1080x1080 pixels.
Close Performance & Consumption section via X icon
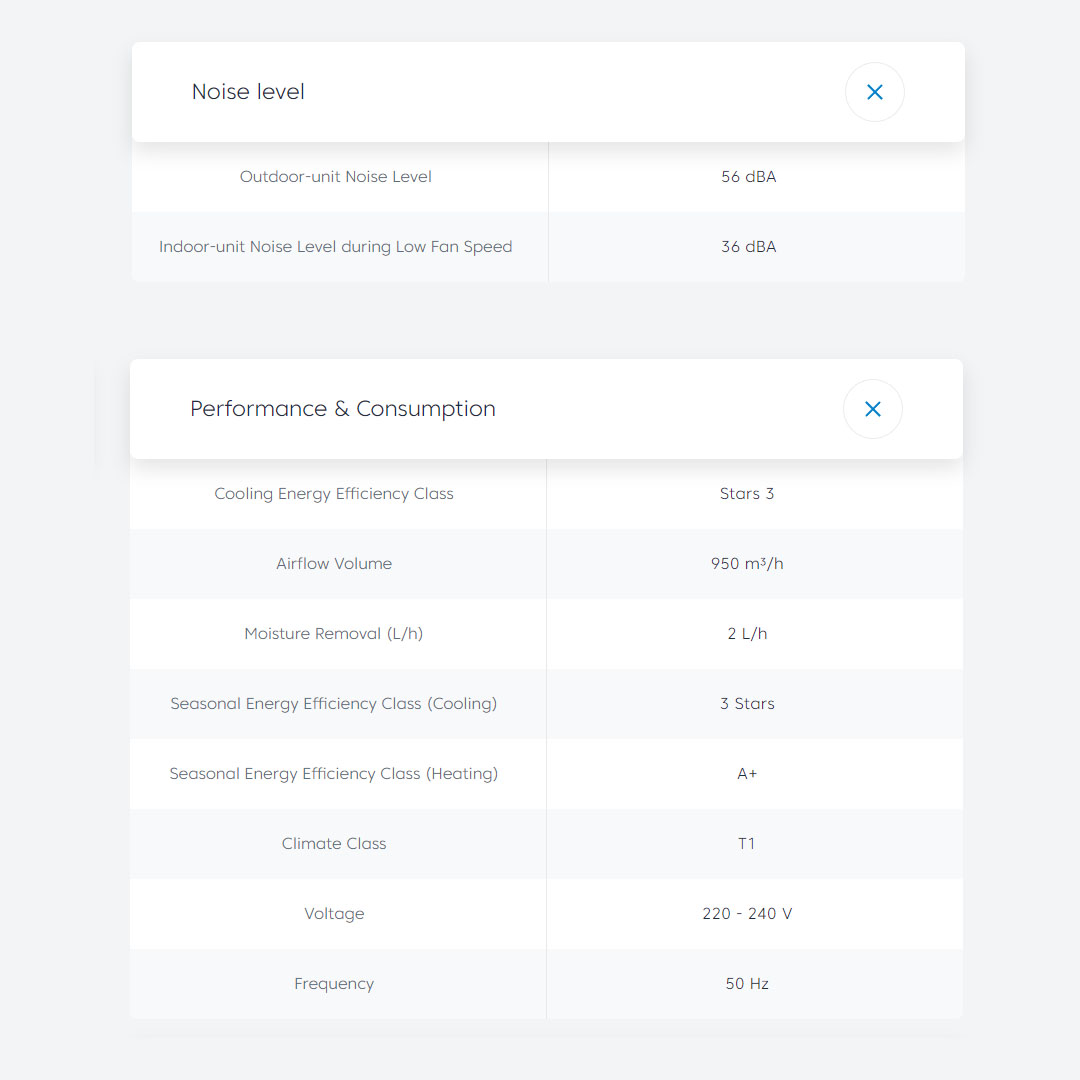coord(872,409)
